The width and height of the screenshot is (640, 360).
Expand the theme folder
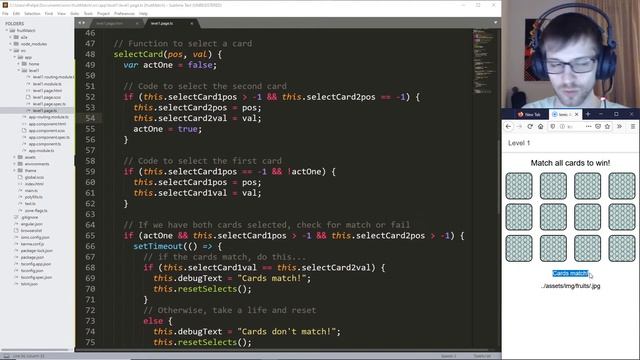click(x=15, y=171)
